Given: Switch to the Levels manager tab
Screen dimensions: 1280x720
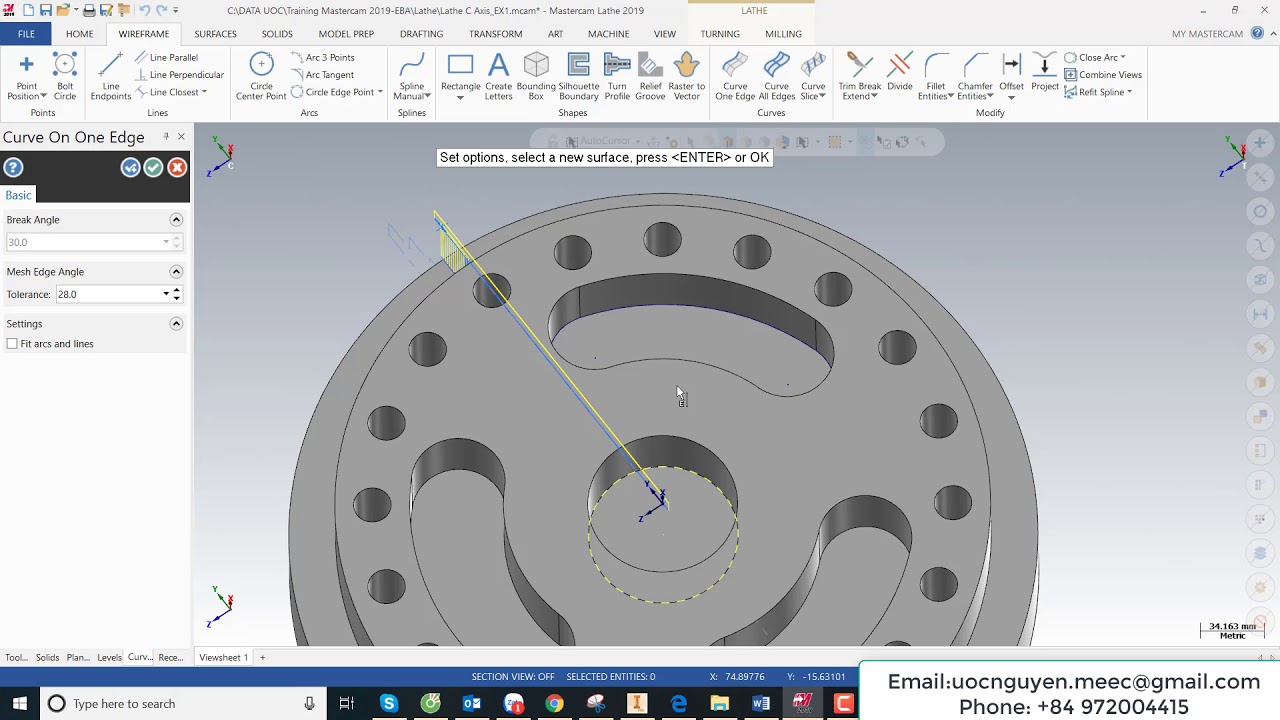Looking at the screenshot, I should [109, 658].
